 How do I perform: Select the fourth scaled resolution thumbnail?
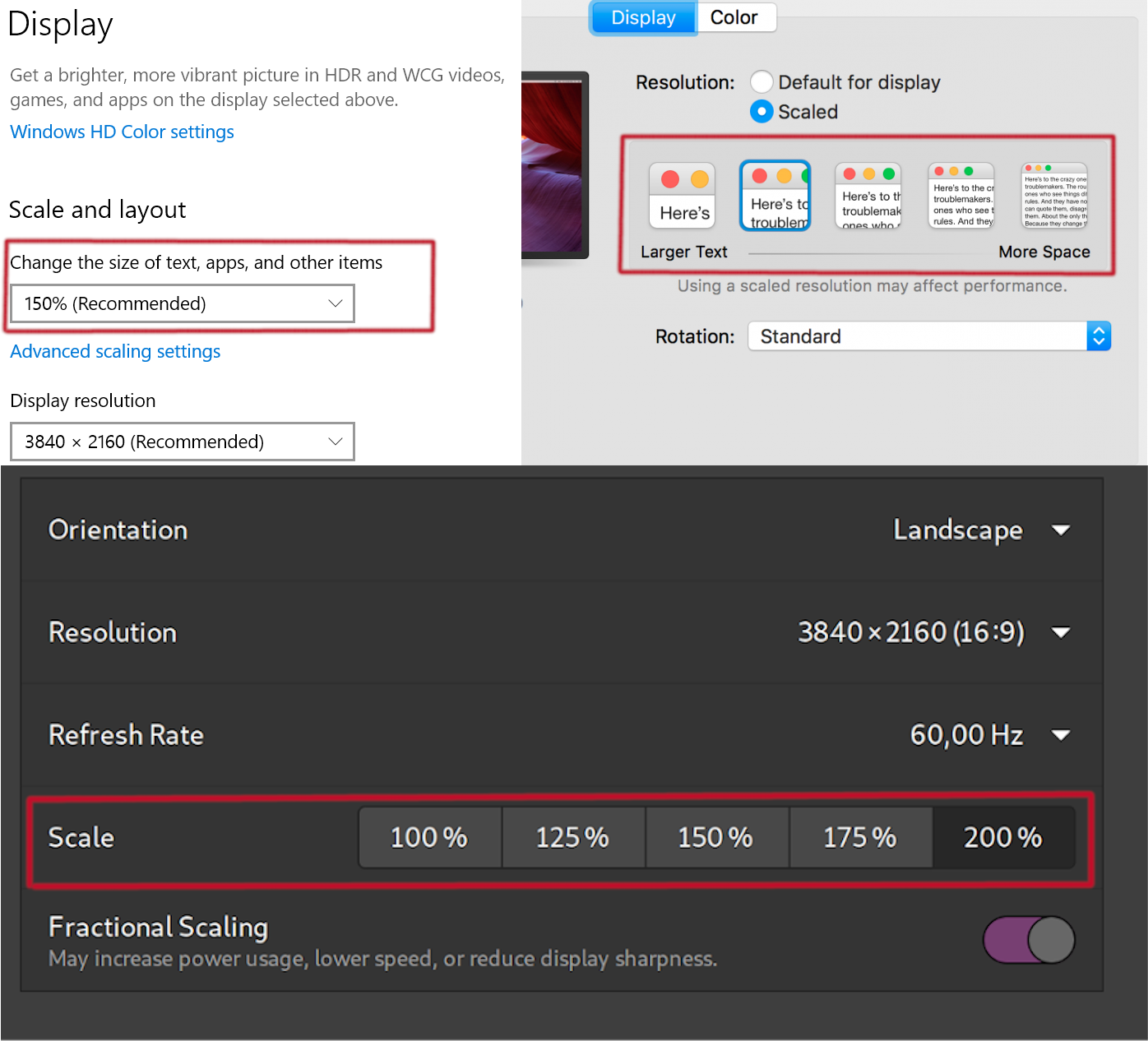(961, 196)
